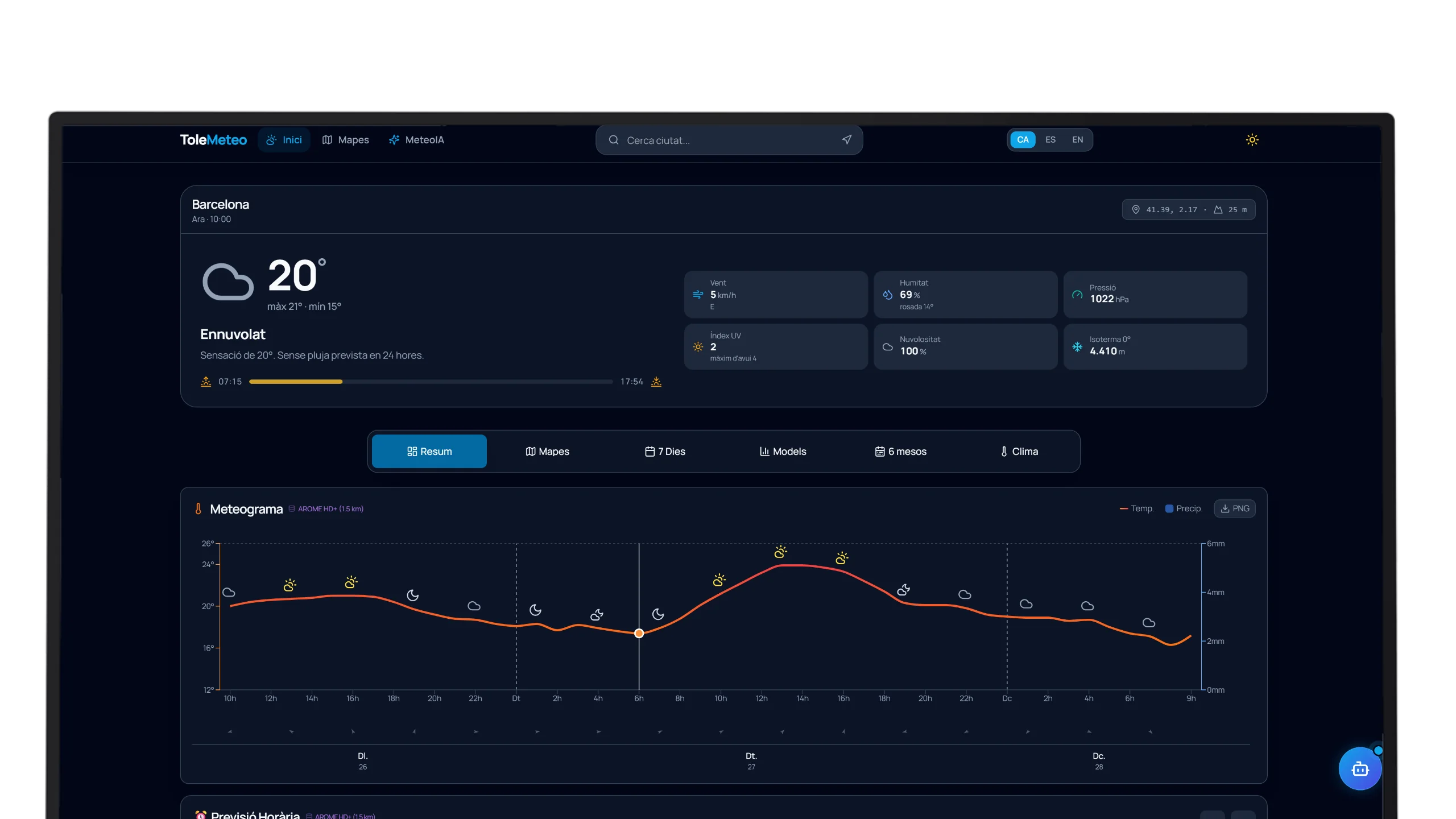Select the Resum tab
The height and width of the screenshot is (819, 1456).
[x=429, y=452]
